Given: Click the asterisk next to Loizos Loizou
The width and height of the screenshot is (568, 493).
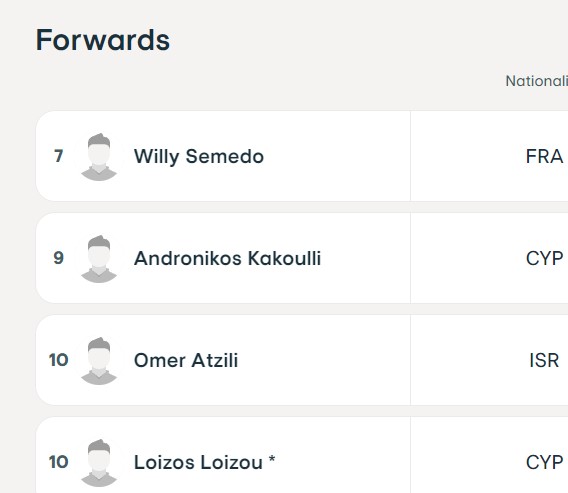Looking at the screenshot, I should pos(272,459).
